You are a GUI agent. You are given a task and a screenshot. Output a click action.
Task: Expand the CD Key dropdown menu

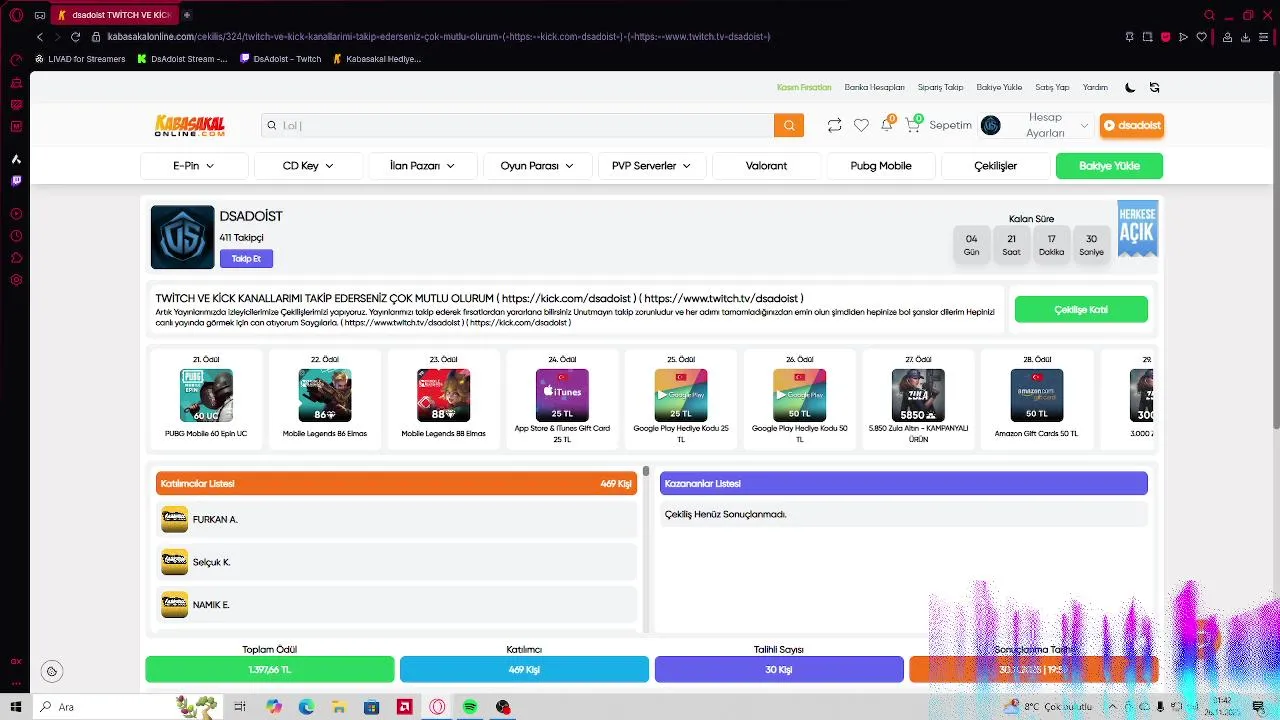coord(308,166)
